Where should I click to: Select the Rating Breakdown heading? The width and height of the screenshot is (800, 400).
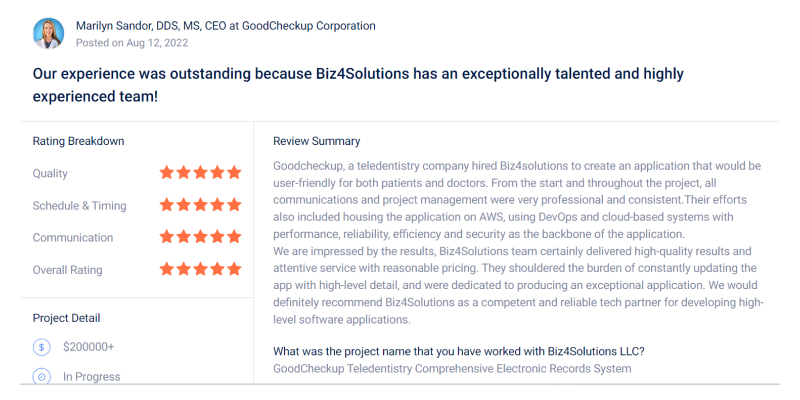click(78, 141)
